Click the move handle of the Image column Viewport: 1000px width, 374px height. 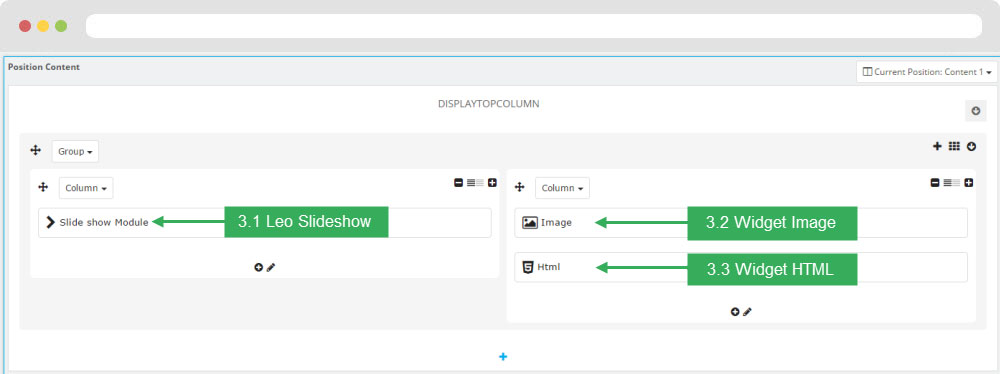coord(520,187)
